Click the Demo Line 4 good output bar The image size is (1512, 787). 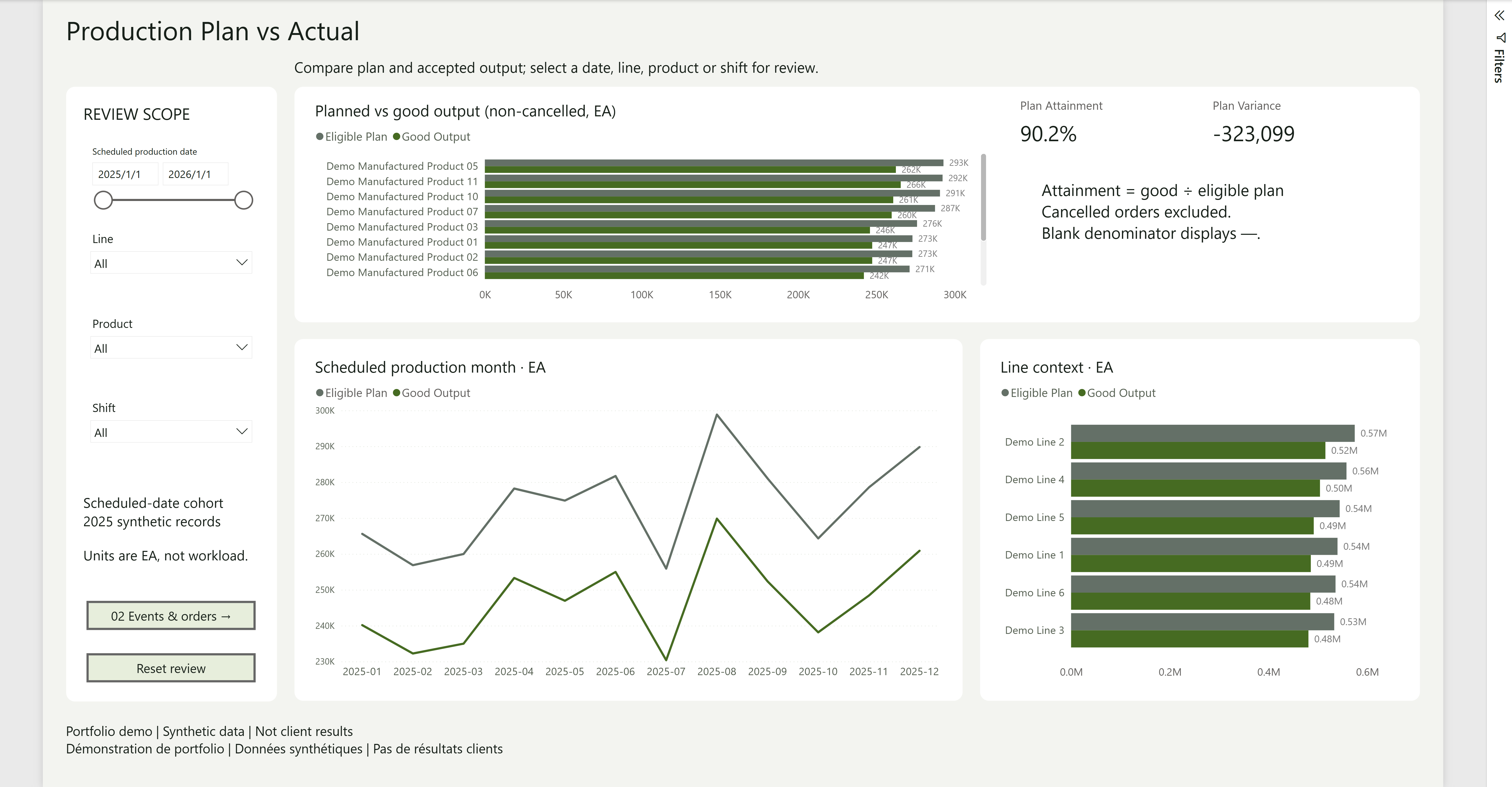point(1196,488)
